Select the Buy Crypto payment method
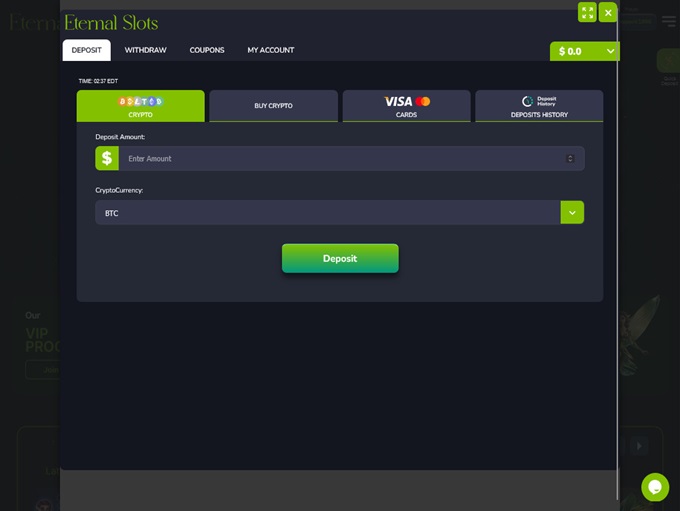The height and width of the screenshot is (511, 680). pyautogui.click(x=273, y=106)
